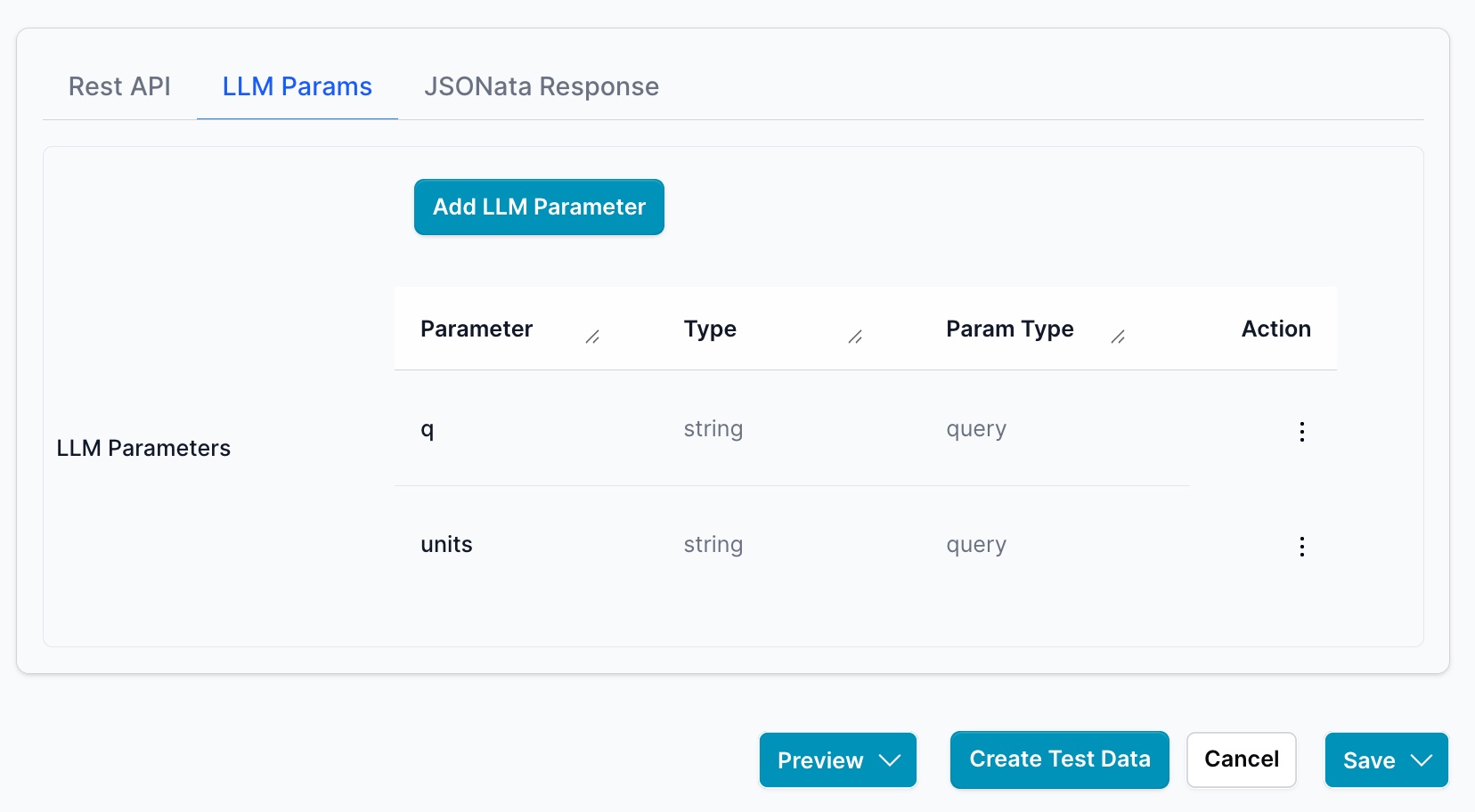Select the q parameter name cell
Viewport: 1475px width, 812px height.
point(428,429)
